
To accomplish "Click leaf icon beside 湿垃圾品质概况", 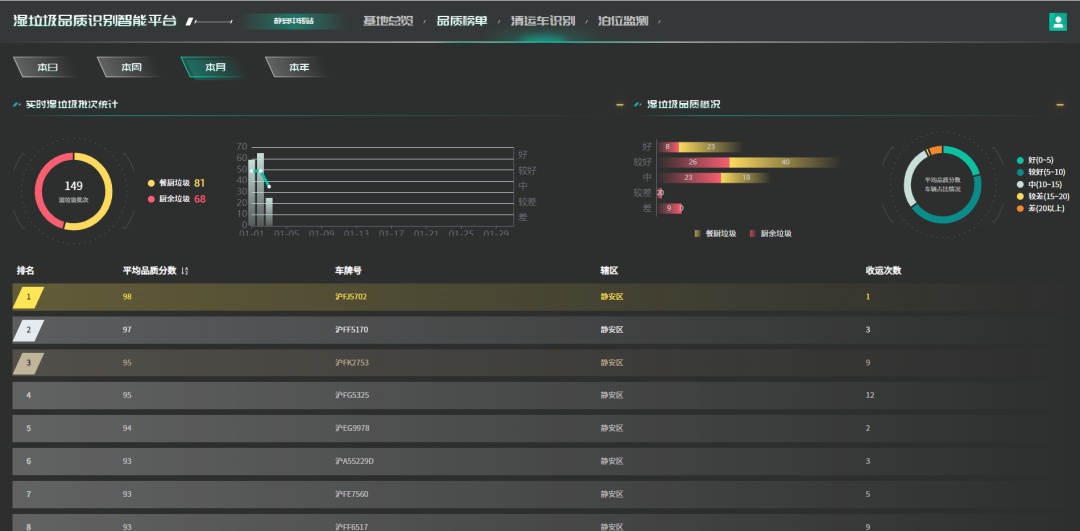I will coord(638,104).
